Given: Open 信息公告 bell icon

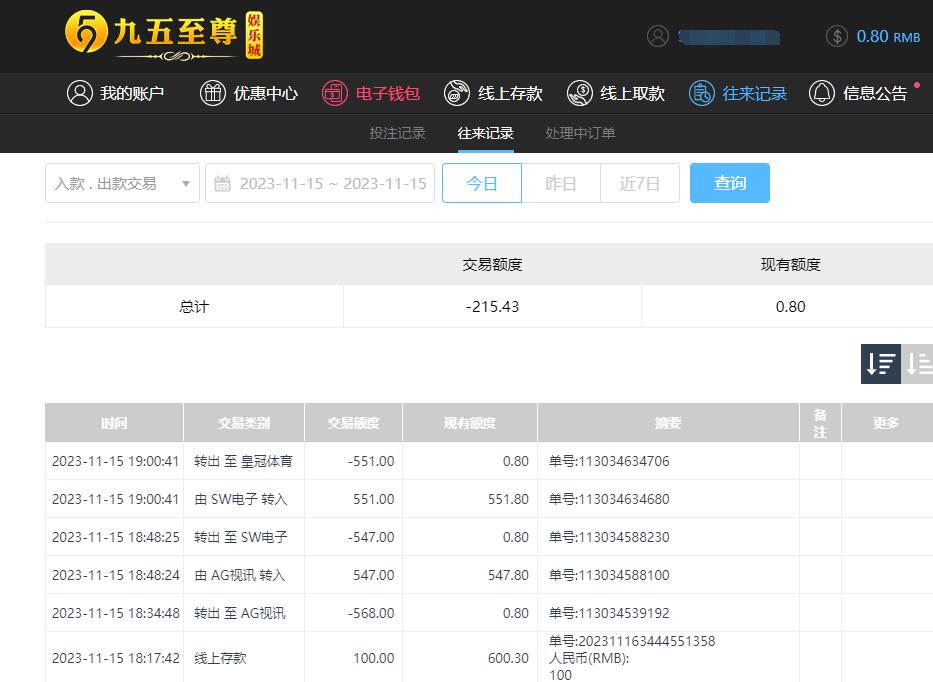Looking at the screenshot, I should point(822,93).
